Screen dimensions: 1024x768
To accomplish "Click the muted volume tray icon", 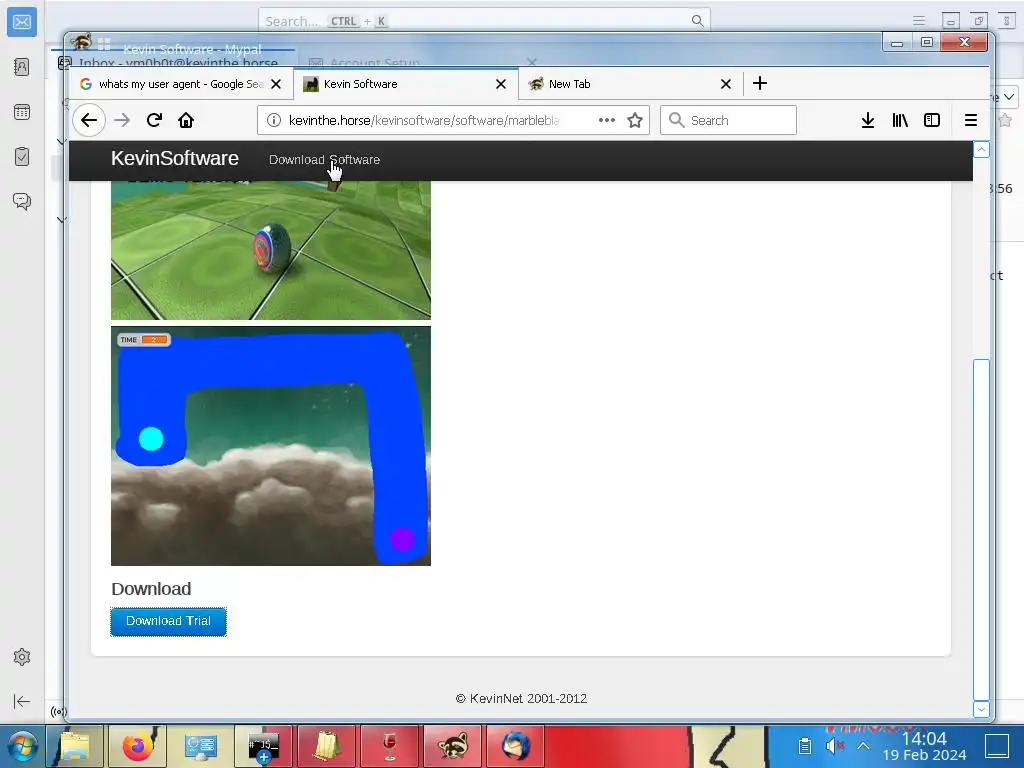I will 834,746.
